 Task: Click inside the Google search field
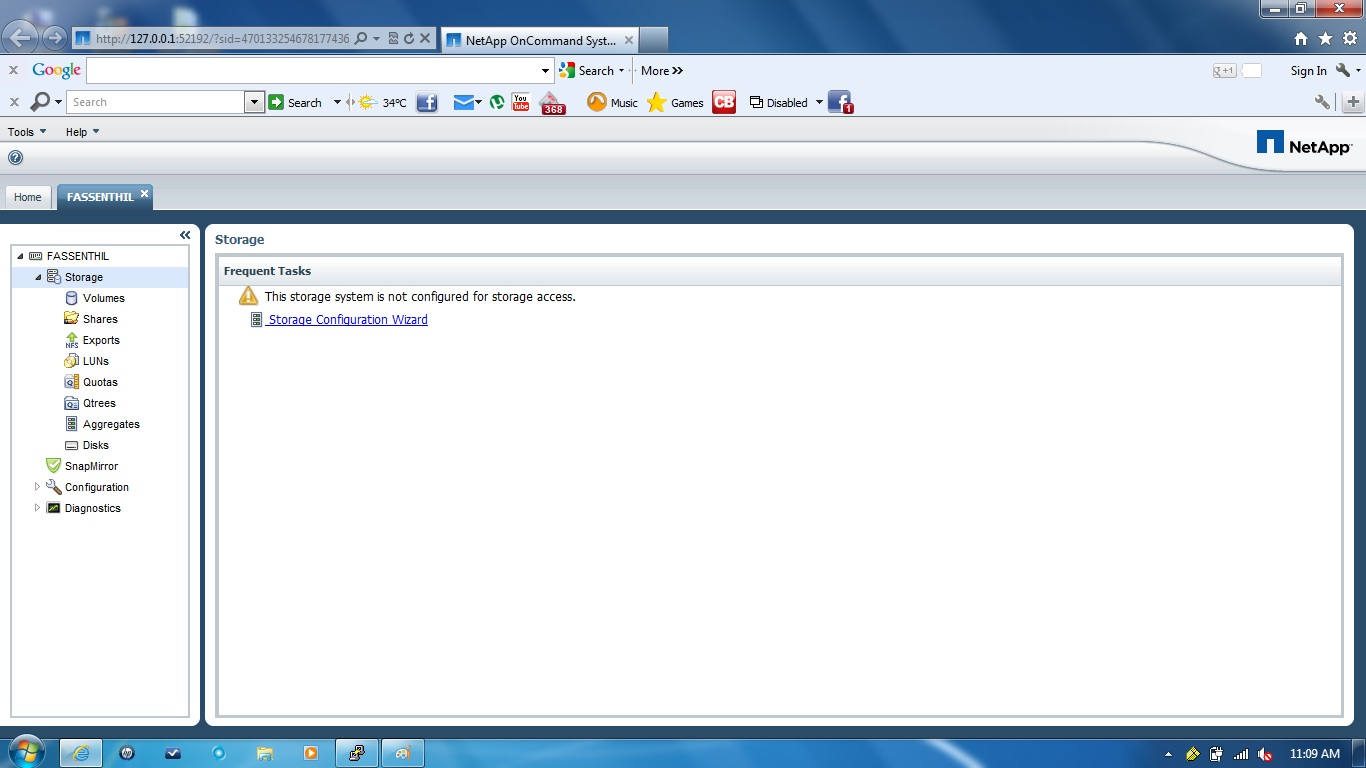(310, 71)
